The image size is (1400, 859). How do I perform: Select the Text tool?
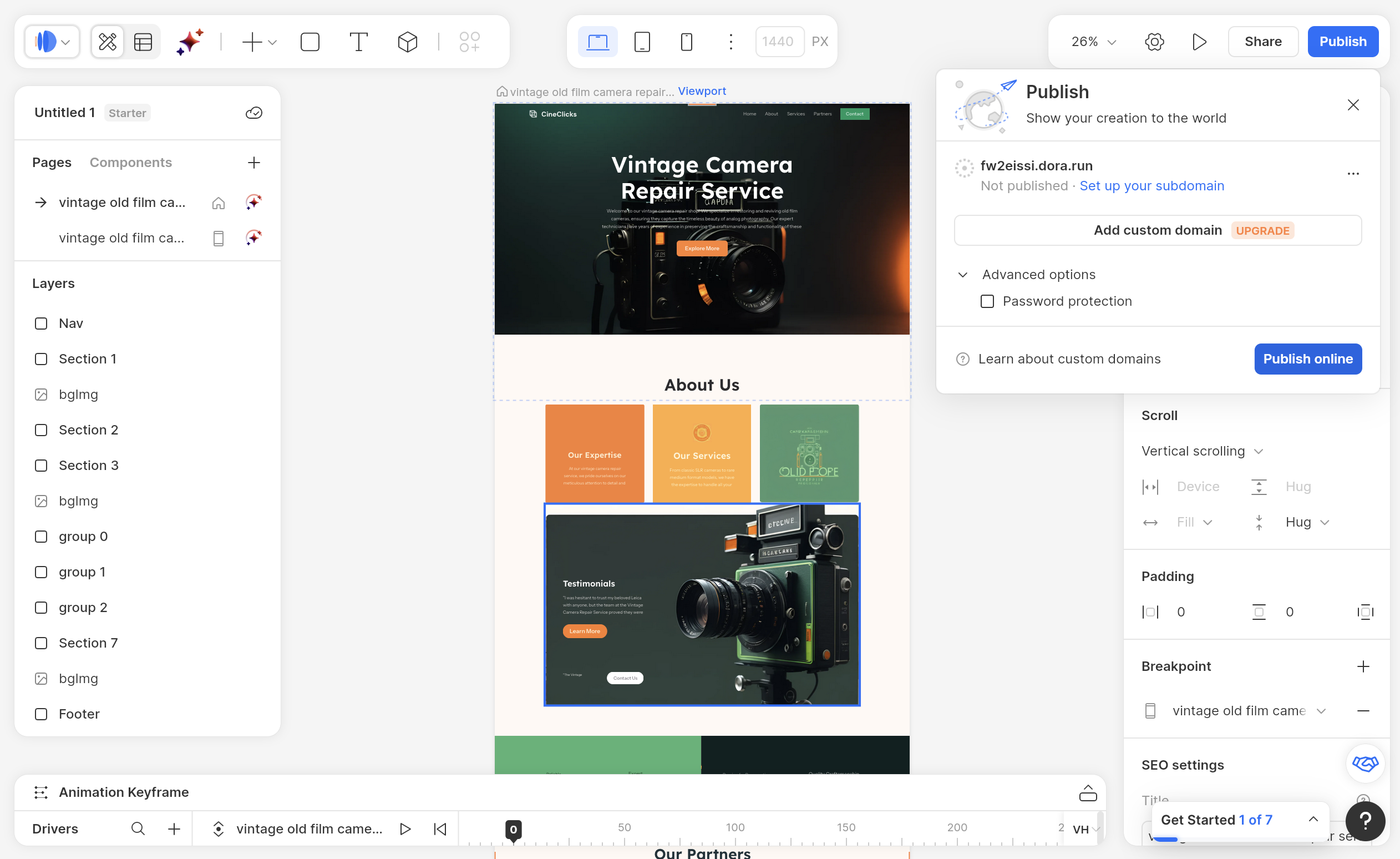pyautogui.click(x=358, y=42)
